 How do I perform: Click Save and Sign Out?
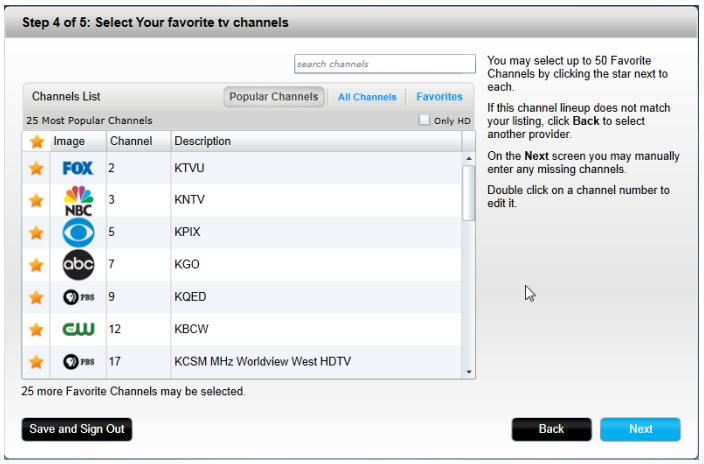click(77, 429)
